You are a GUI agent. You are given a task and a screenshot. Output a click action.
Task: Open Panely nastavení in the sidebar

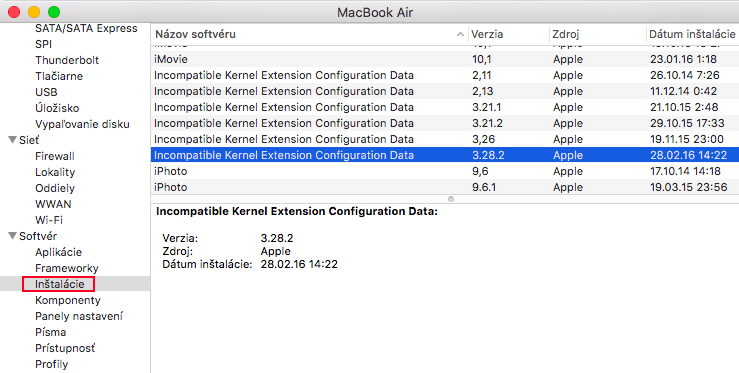coord(79,316)
